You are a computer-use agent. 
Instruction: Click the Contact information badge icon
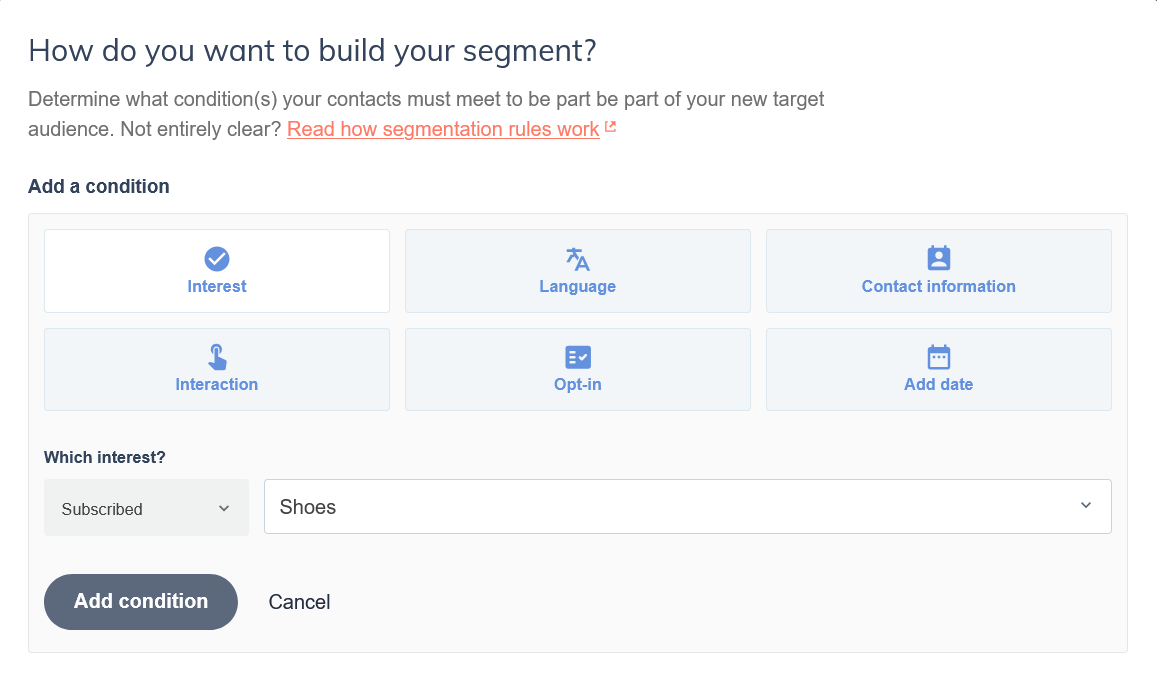click(x=938, y=258)
